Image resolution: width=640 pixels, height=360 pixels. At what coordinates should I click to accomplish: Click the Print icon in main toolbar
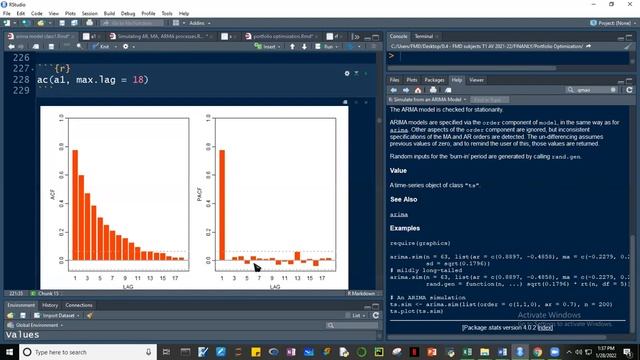coord(89,23)
